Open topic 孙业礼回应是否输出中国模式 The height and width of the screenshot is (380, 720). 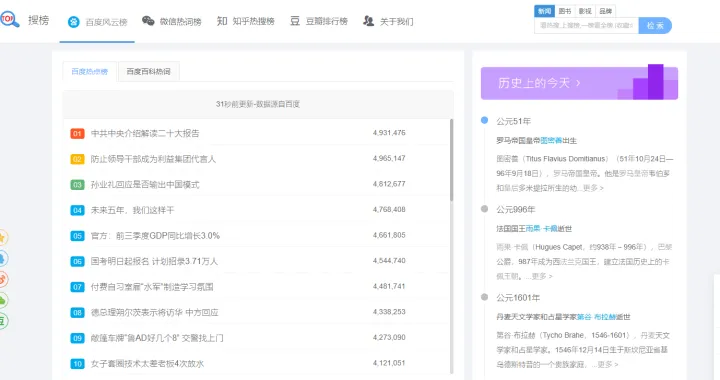click(145, 185)
